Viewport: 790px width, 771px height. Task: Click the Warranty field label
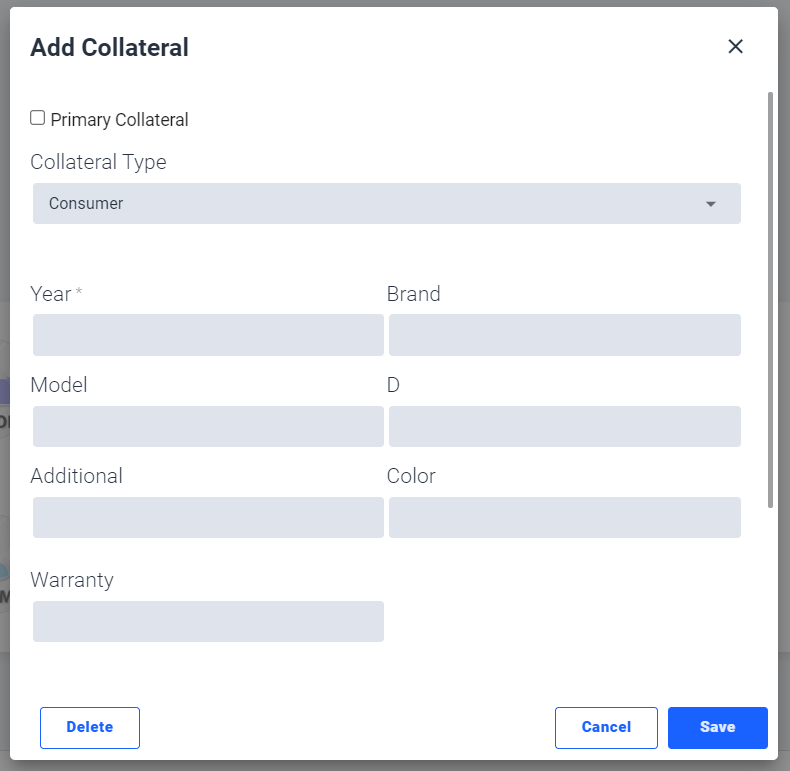[72, 580]
